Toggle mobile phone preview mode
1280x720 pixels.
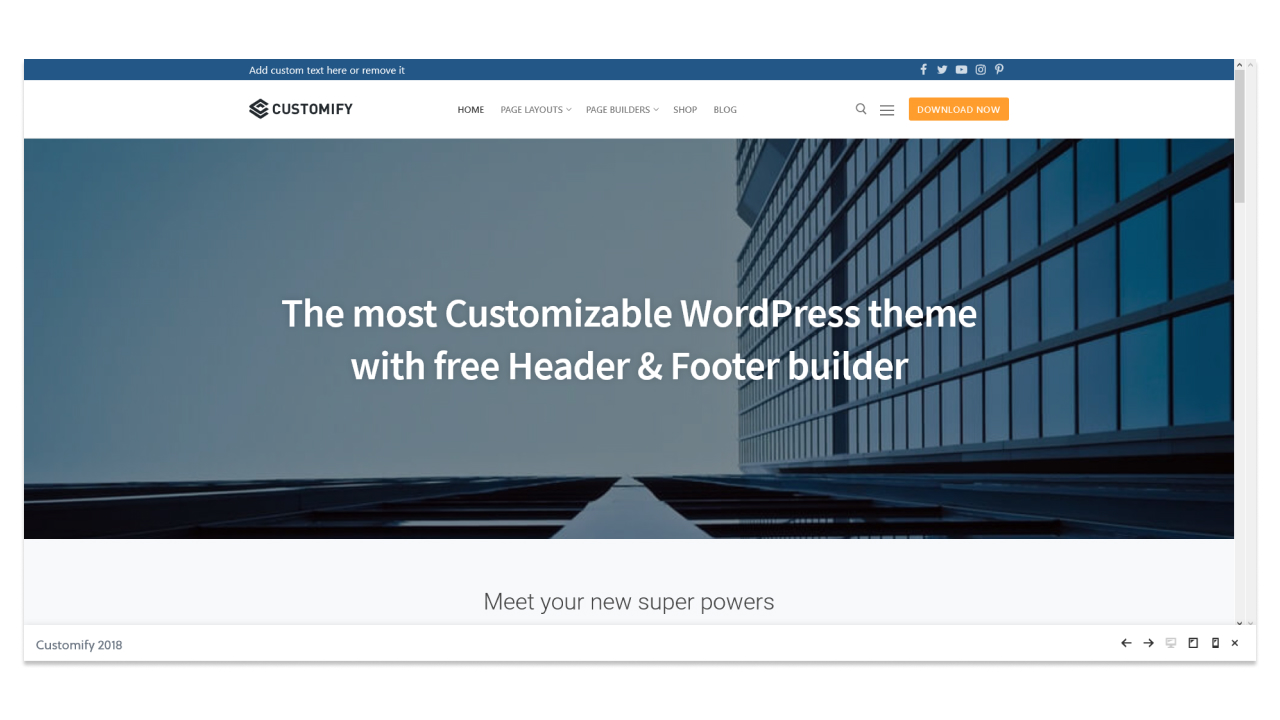(x=1214, y=643)
